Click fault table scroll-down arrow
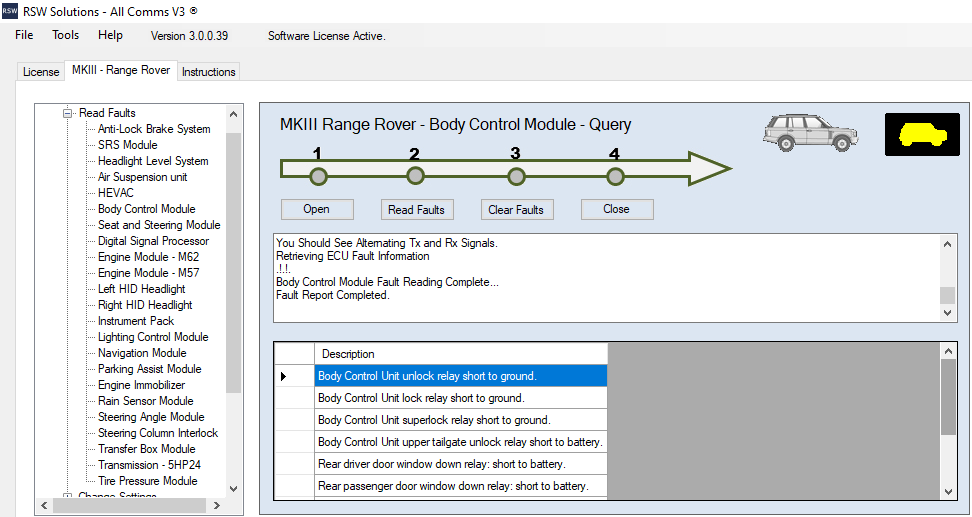This screenshot has width=972, height=517. point(948,492)
